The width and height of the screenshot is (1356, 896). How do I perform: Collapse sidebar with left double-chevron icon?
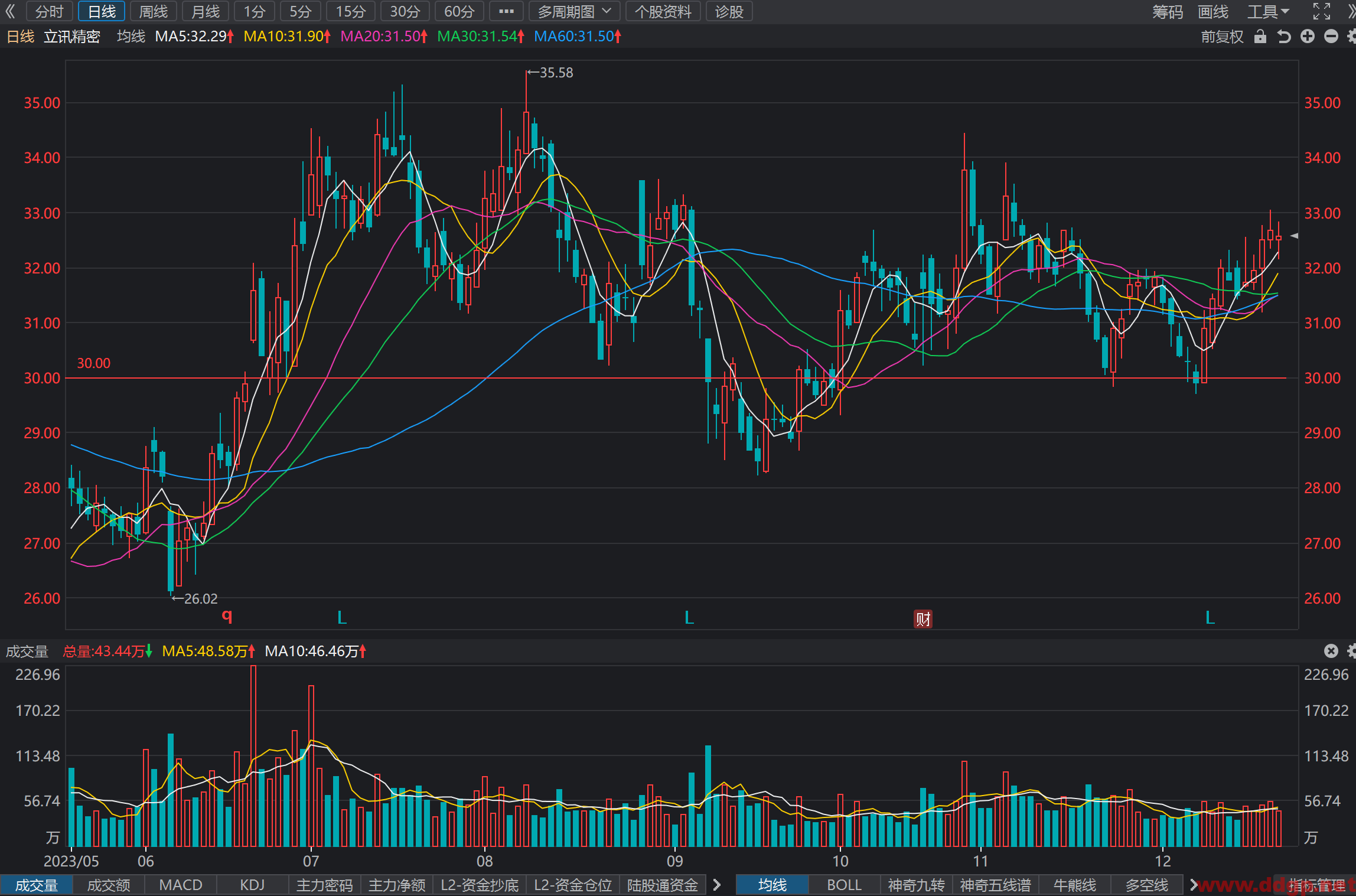pos(10,11)
